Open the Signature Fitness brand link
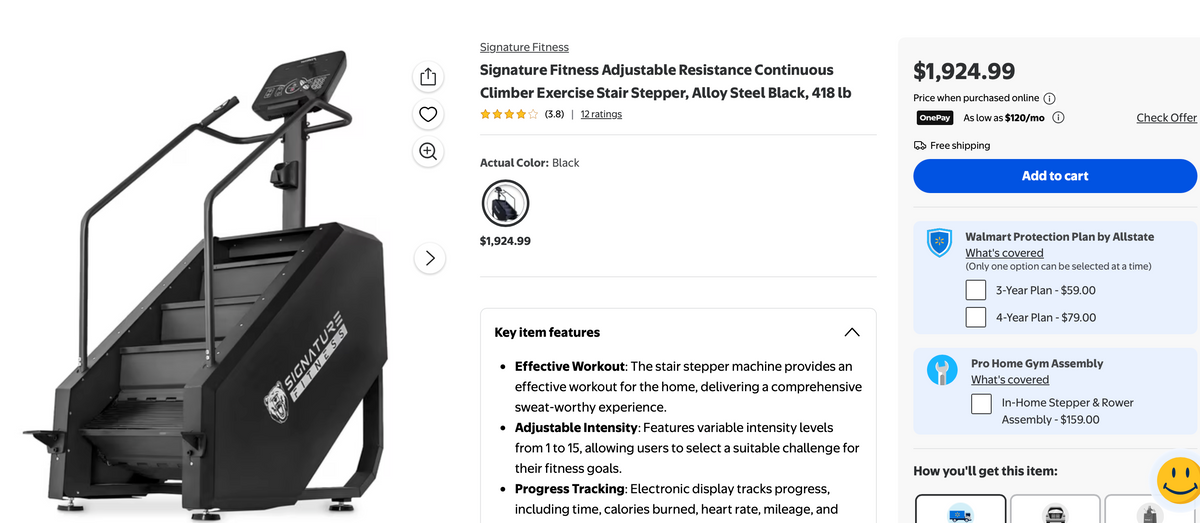Screen dimensions: 1200x523 [x=524, y=47]
